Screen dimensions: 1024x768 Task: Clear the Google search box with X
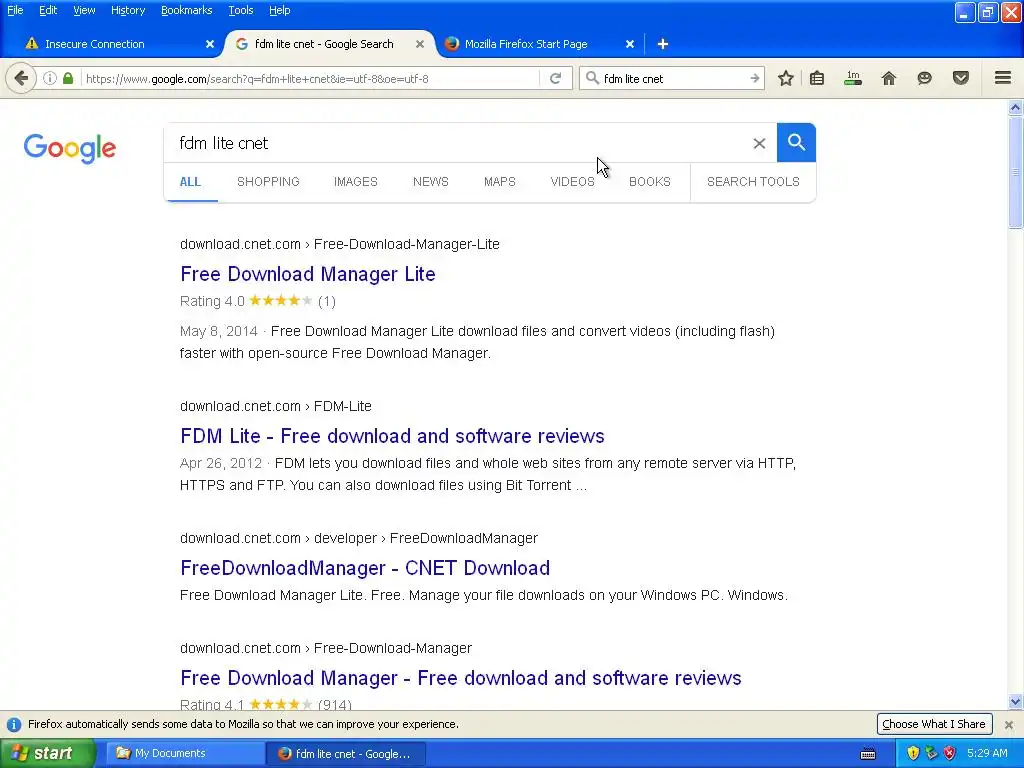pos(759,143)
